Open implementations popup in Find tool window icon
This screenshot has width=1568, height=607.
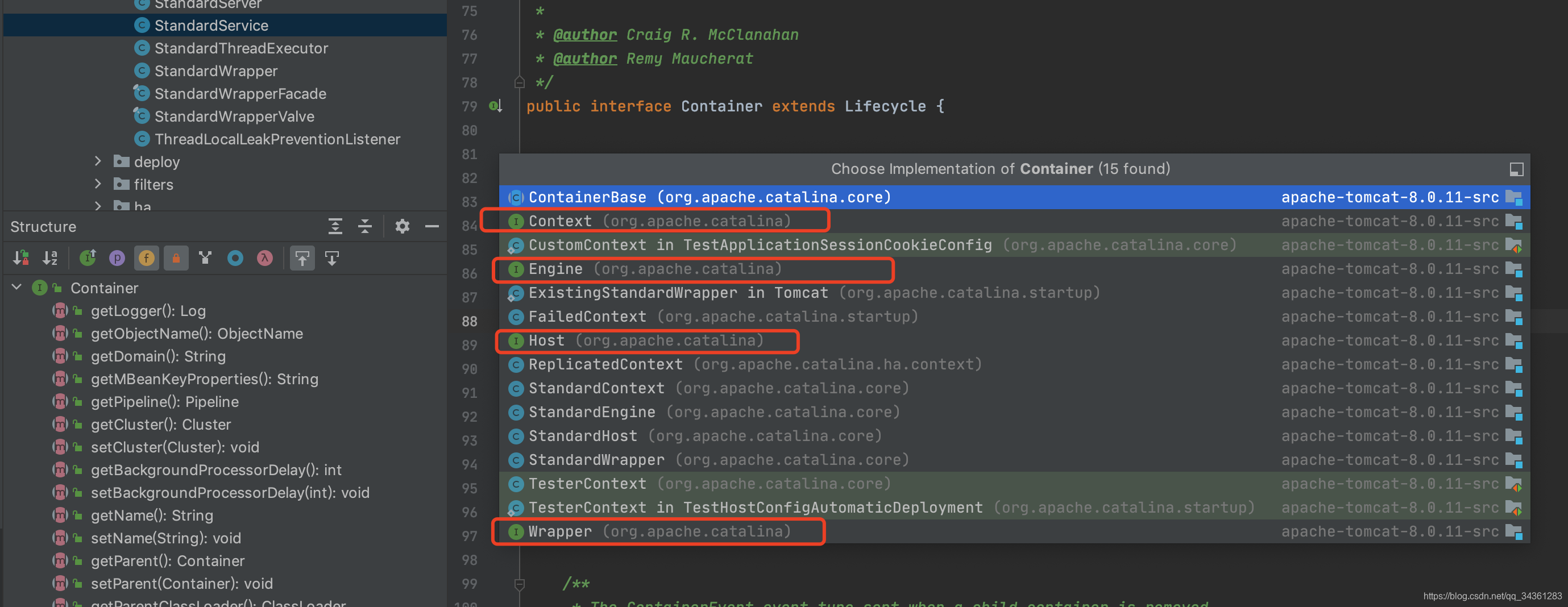coord(1516,169)
